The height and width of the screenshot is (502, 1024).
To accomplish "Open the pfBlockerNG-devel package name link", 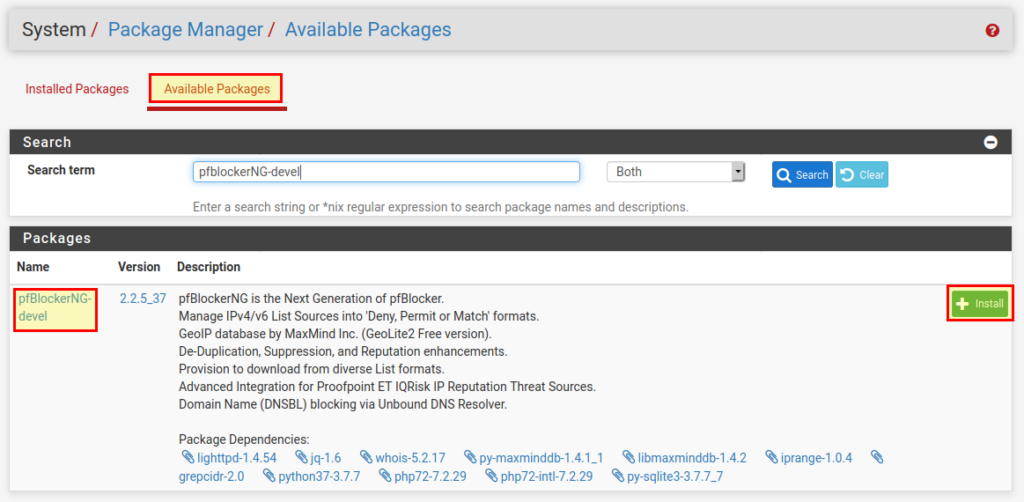I will tap(56, 307).
